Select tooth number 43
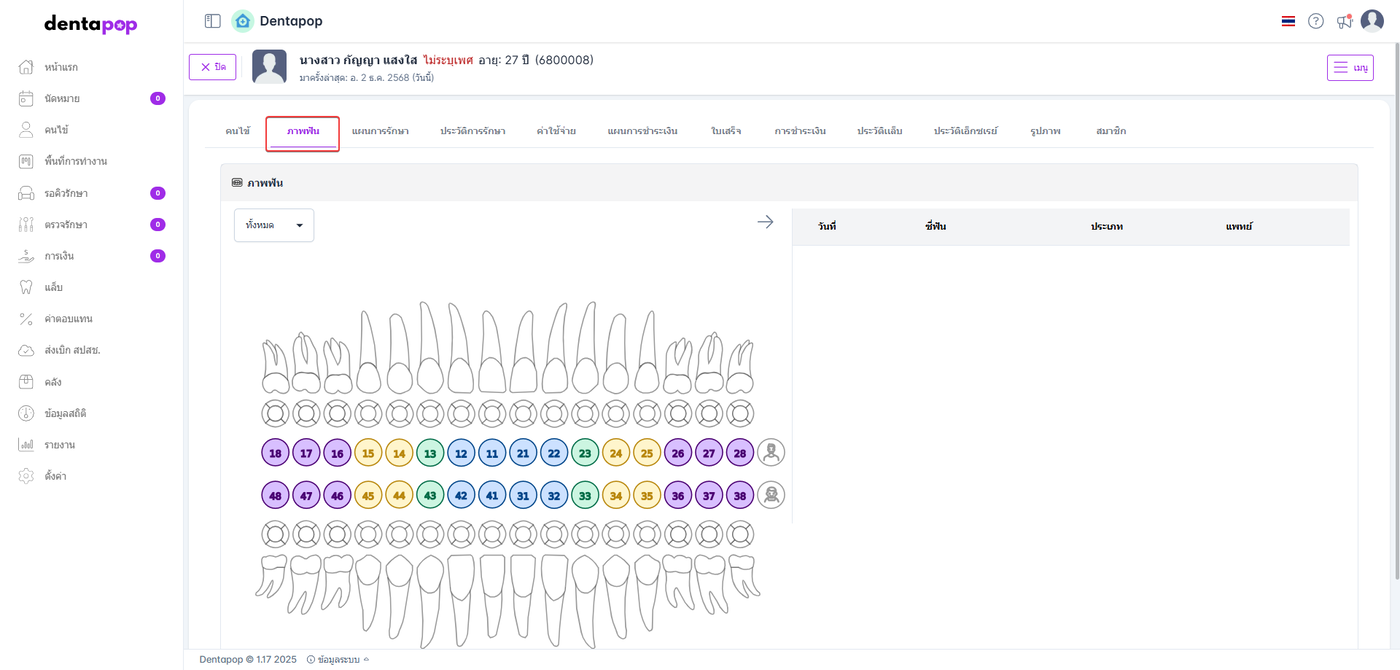 tap(430, 495)
